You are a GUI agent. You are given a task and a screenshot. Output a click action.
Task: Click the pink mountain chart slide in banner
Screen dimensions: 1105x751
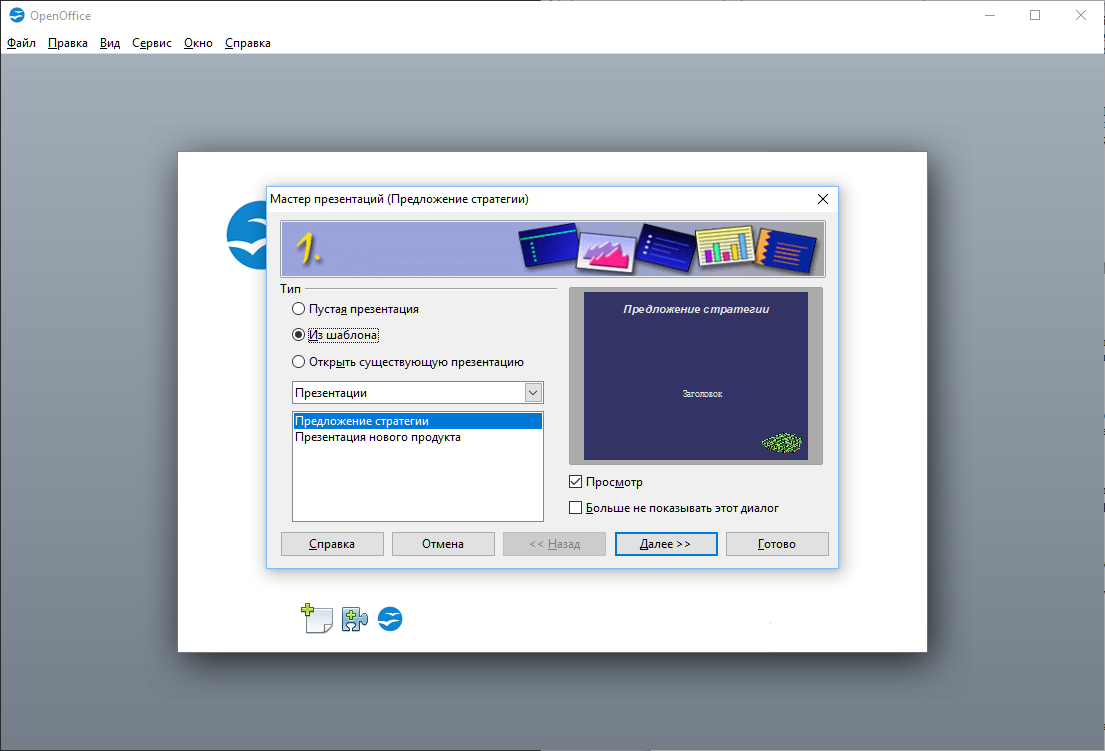coord(606,252)
